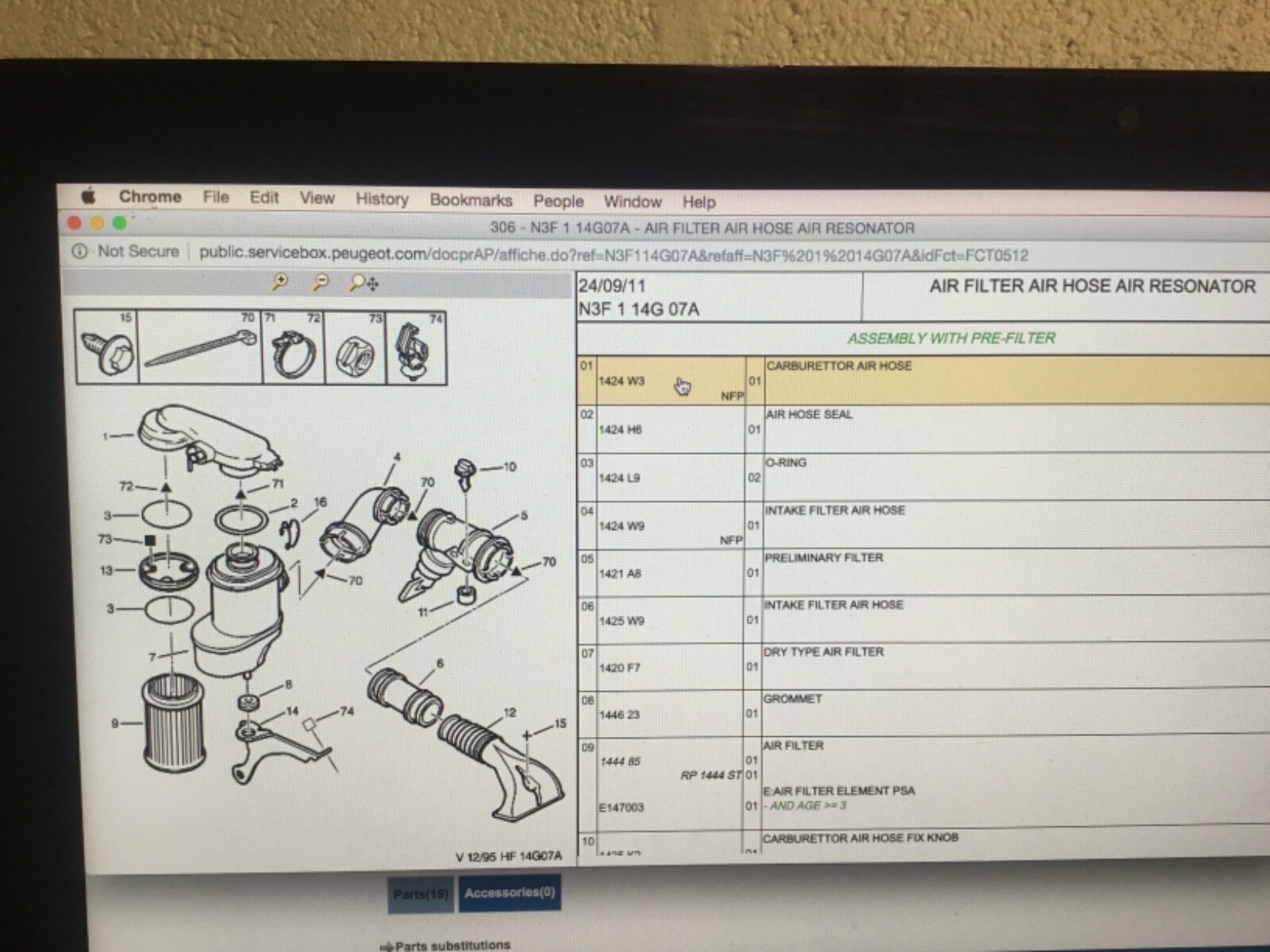Click the green maximize window button

click(x=119, y=224)
